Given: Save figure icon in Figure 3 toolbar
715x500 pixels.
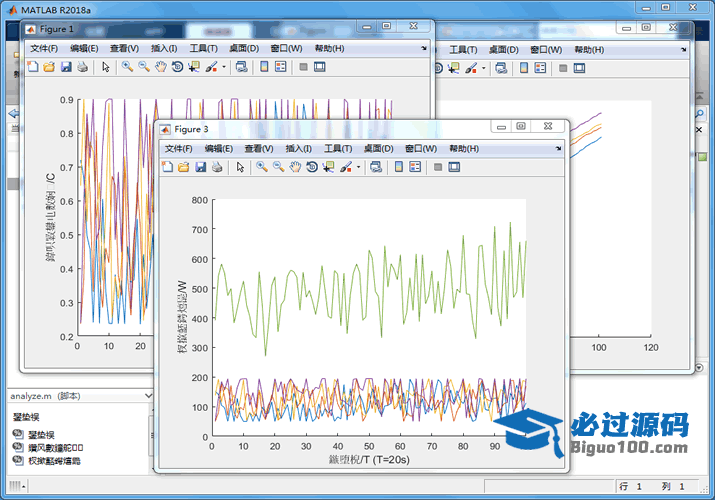Looking at the screenshot, I should (x=201, y=167).
